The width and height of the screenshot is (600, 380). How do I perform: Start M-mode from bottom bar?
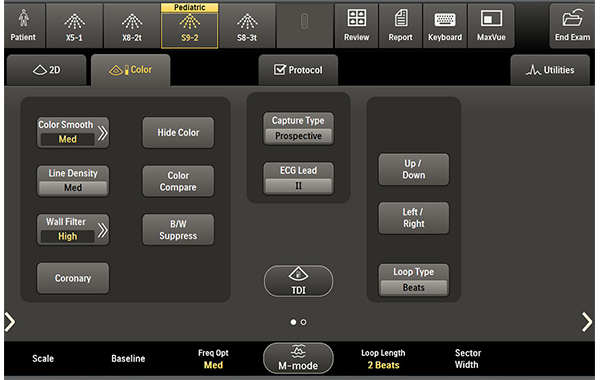[298, 358]
